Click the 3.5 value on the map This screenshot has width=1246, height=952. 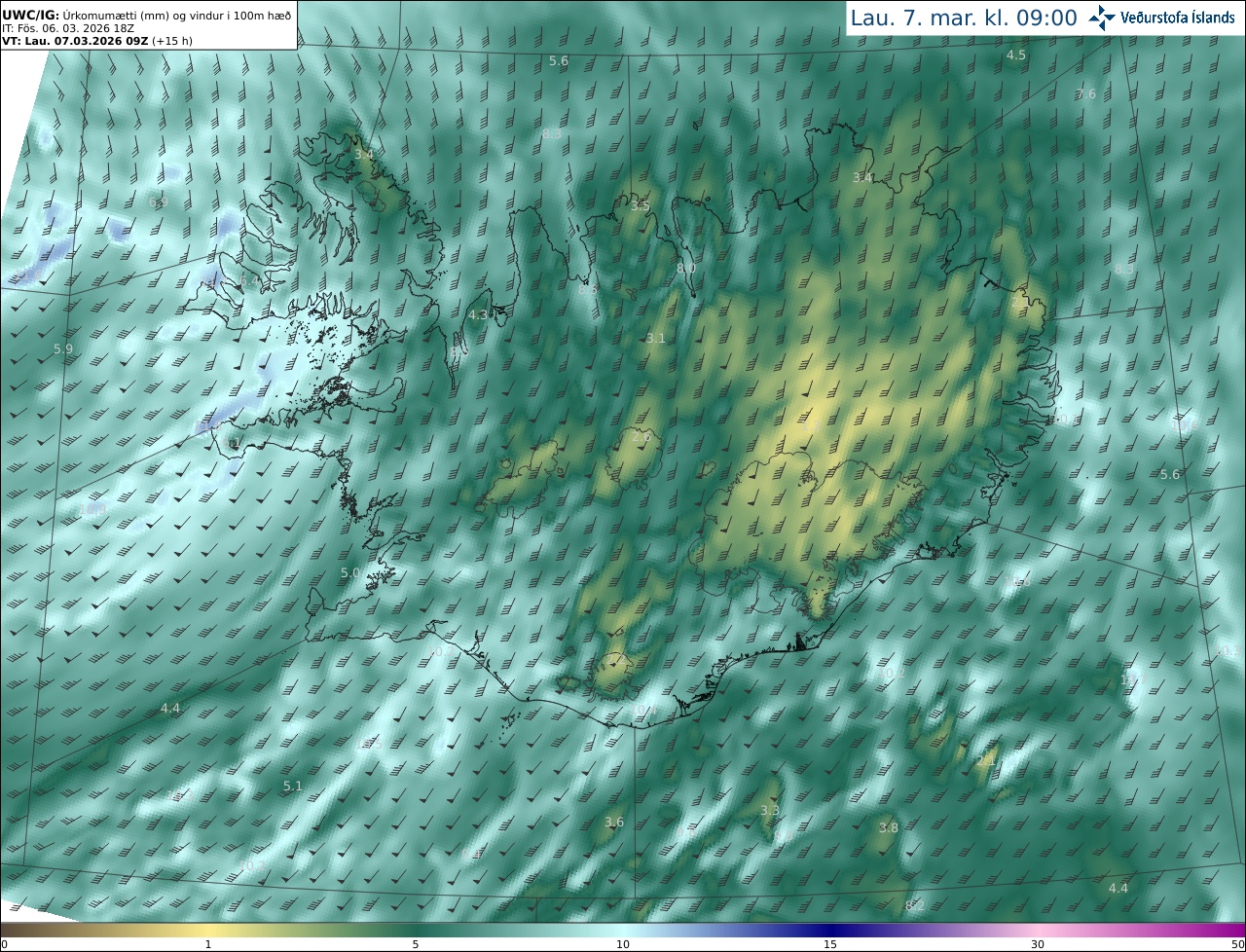640,206
